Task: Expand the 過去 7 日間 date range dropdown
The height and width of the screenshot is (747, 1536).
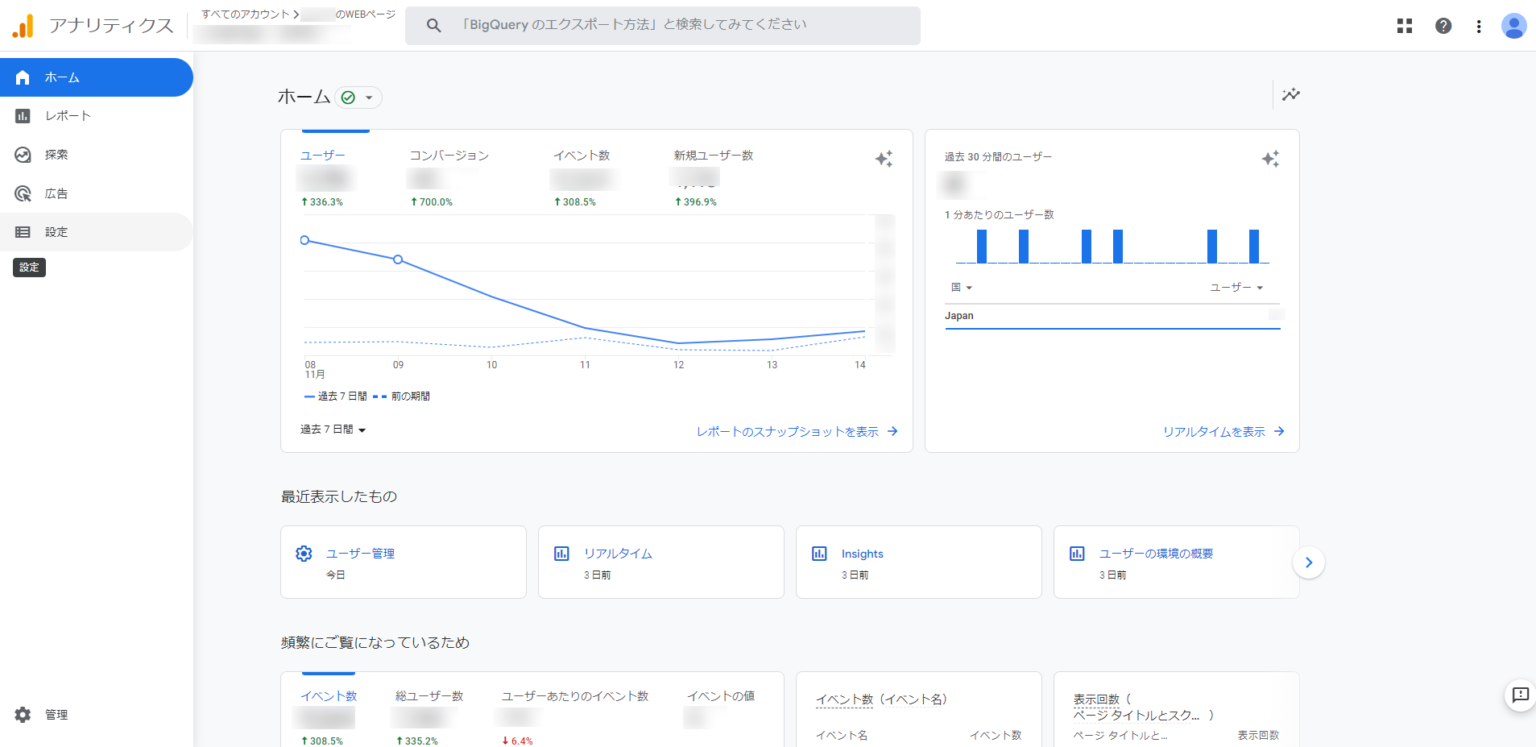Action: click(x=332, y=430)
